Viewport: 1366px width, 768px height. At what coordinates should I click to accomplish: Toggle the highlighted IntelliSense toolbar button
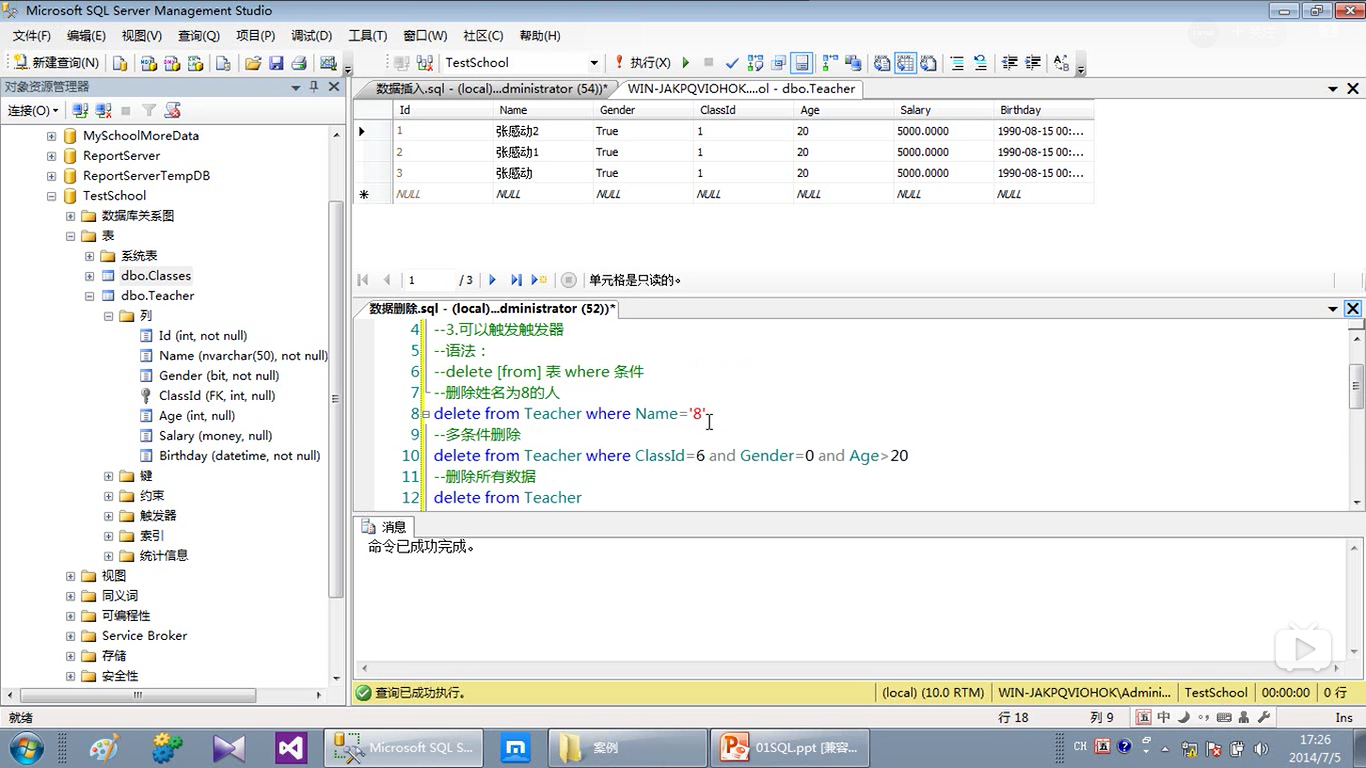pyautogui.click(x=801, y=62)
